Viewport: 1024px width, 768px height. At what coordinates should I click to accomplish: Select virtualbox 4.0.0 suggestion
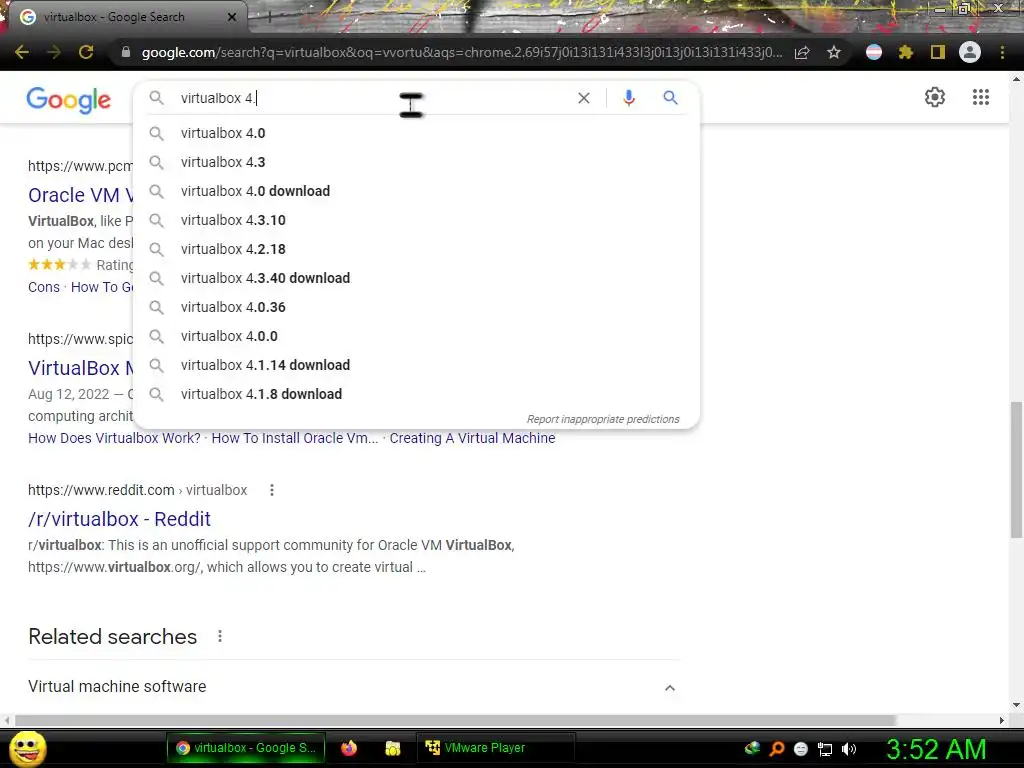[417, 336]
